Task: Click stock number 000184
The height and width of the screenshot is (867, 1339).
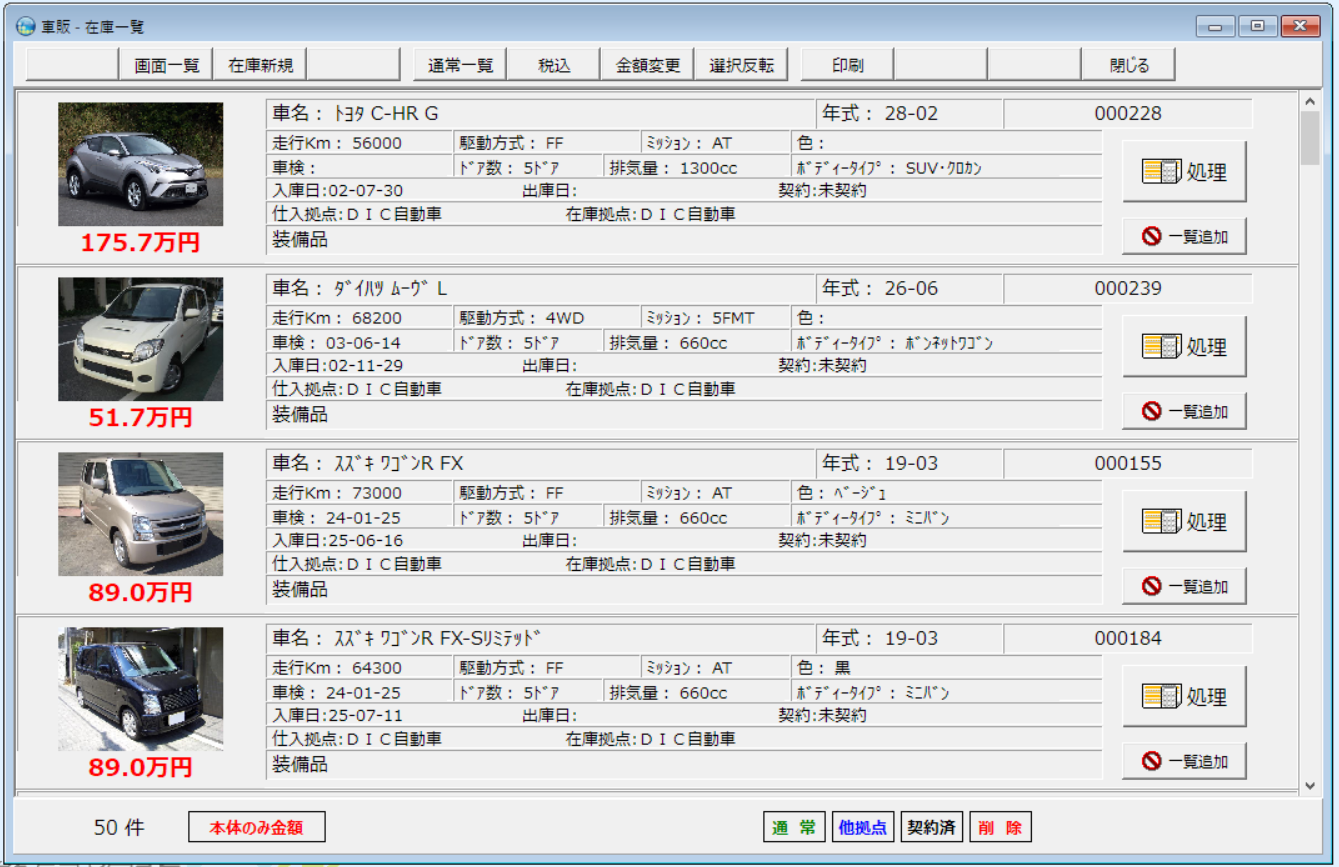Action: (x=1128, y=638)
